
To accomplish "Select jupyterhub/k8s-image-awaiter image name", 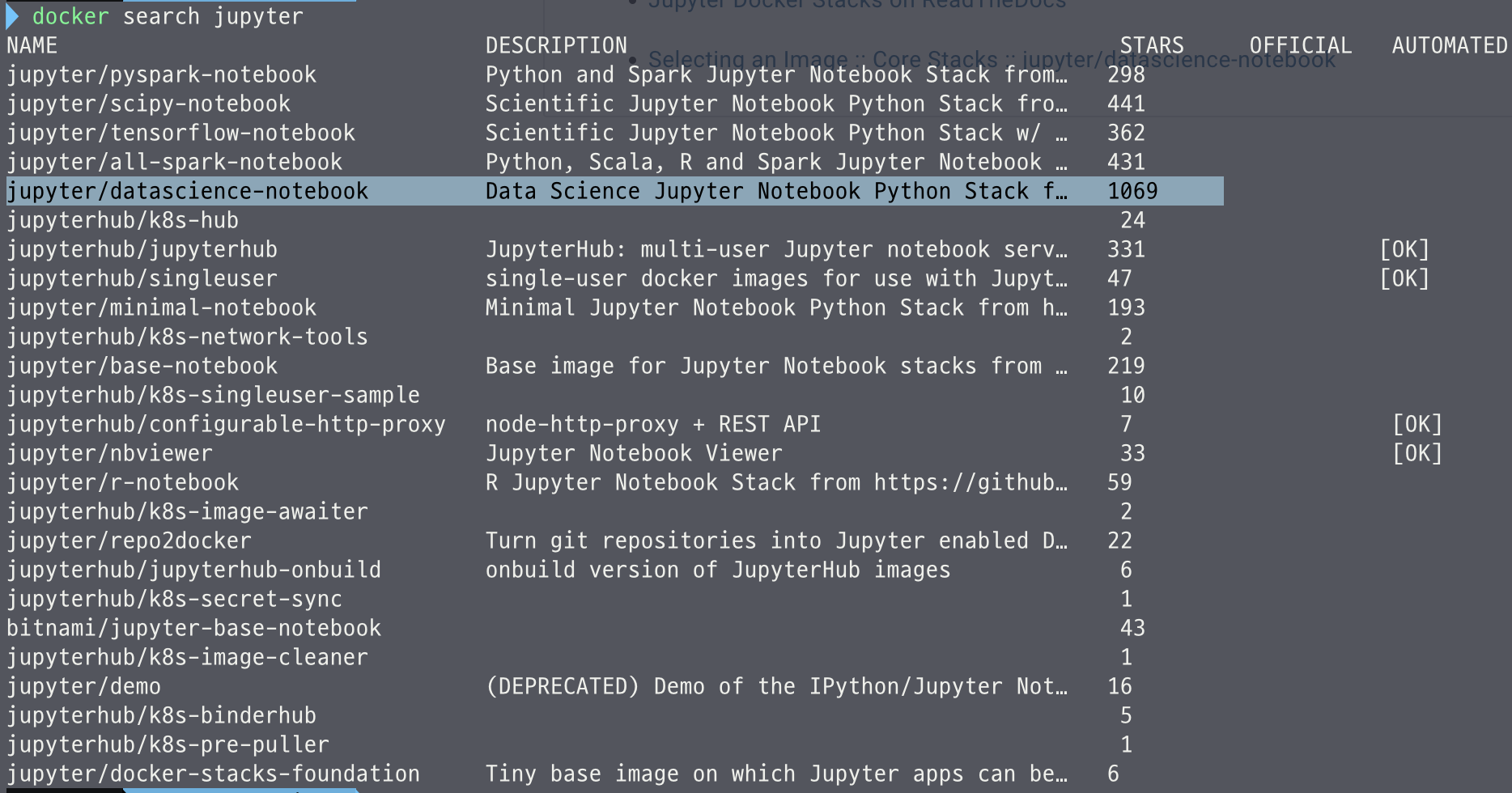I will tap(187, 511).
